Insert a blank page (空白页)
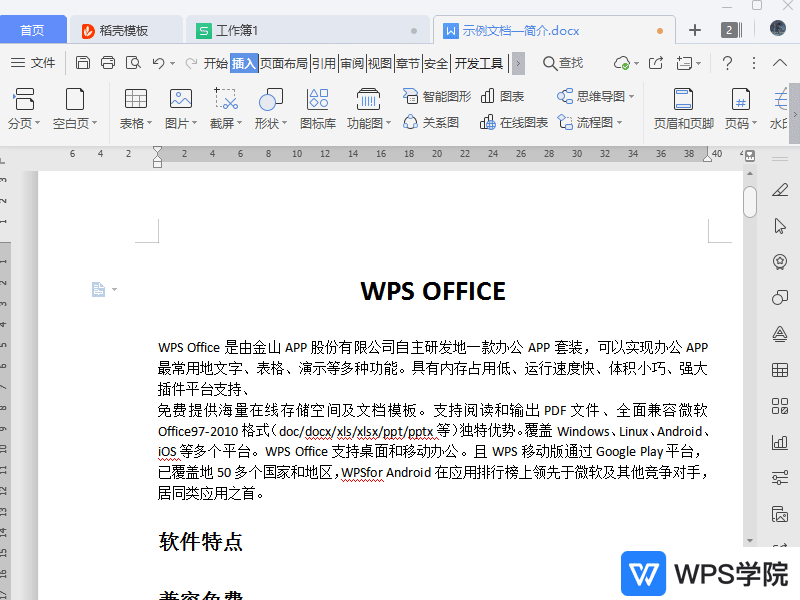Screen dimensions: 800x600 (73, 108)
